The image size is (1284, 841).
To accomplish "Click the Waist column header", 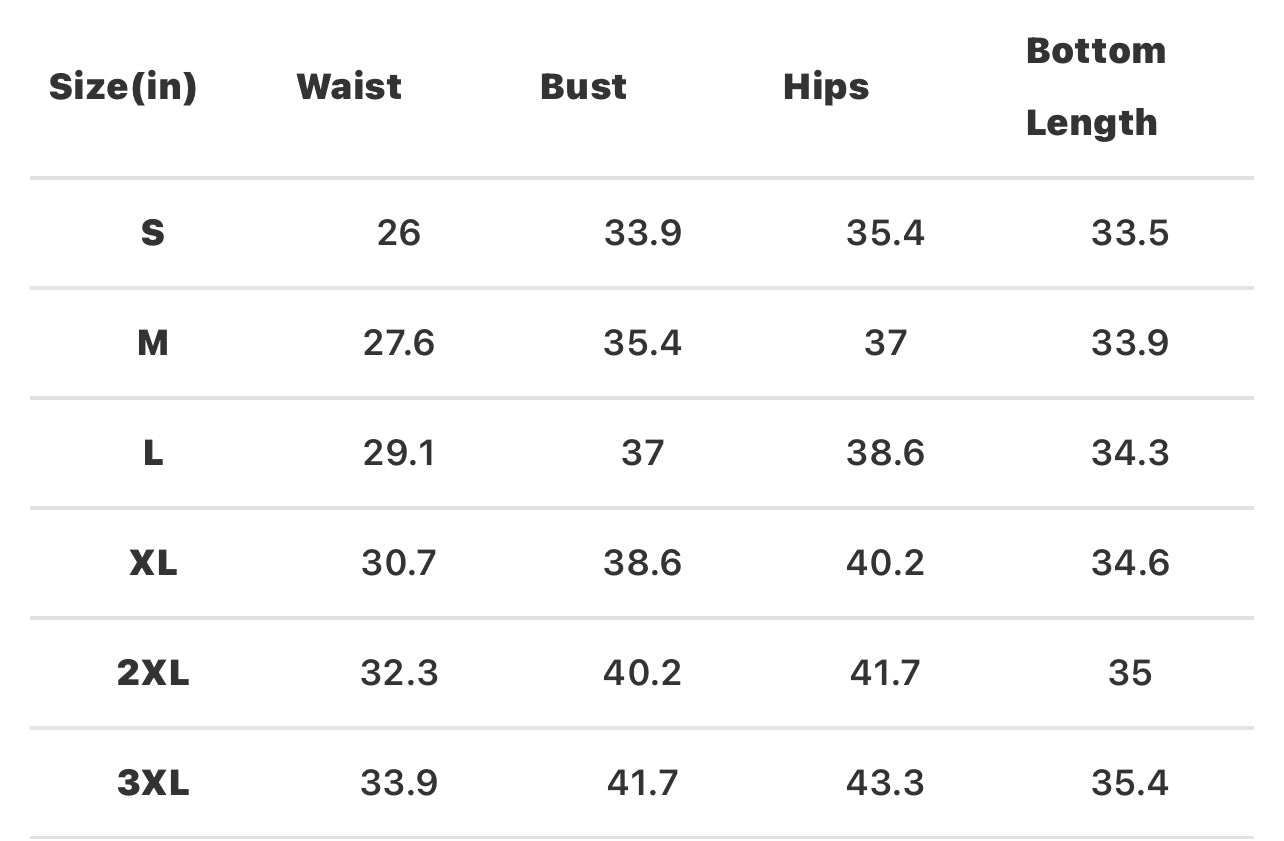I will [349, 87].
